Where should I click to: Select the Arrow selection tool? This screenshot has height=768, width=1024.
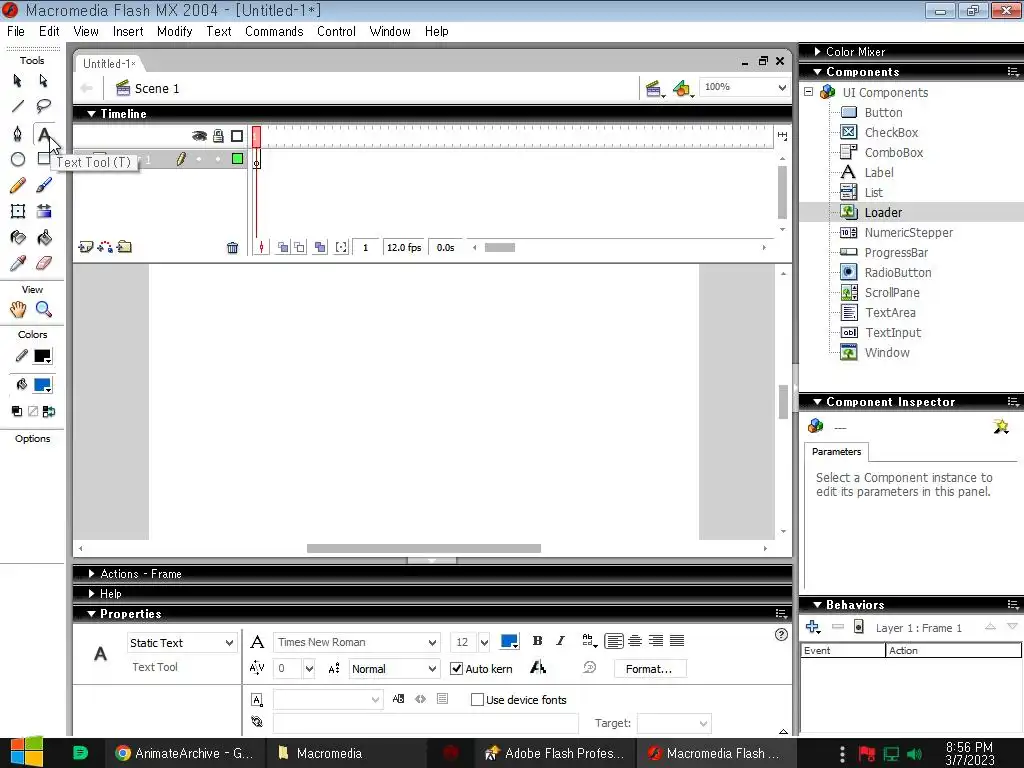(x=18, y=80)
